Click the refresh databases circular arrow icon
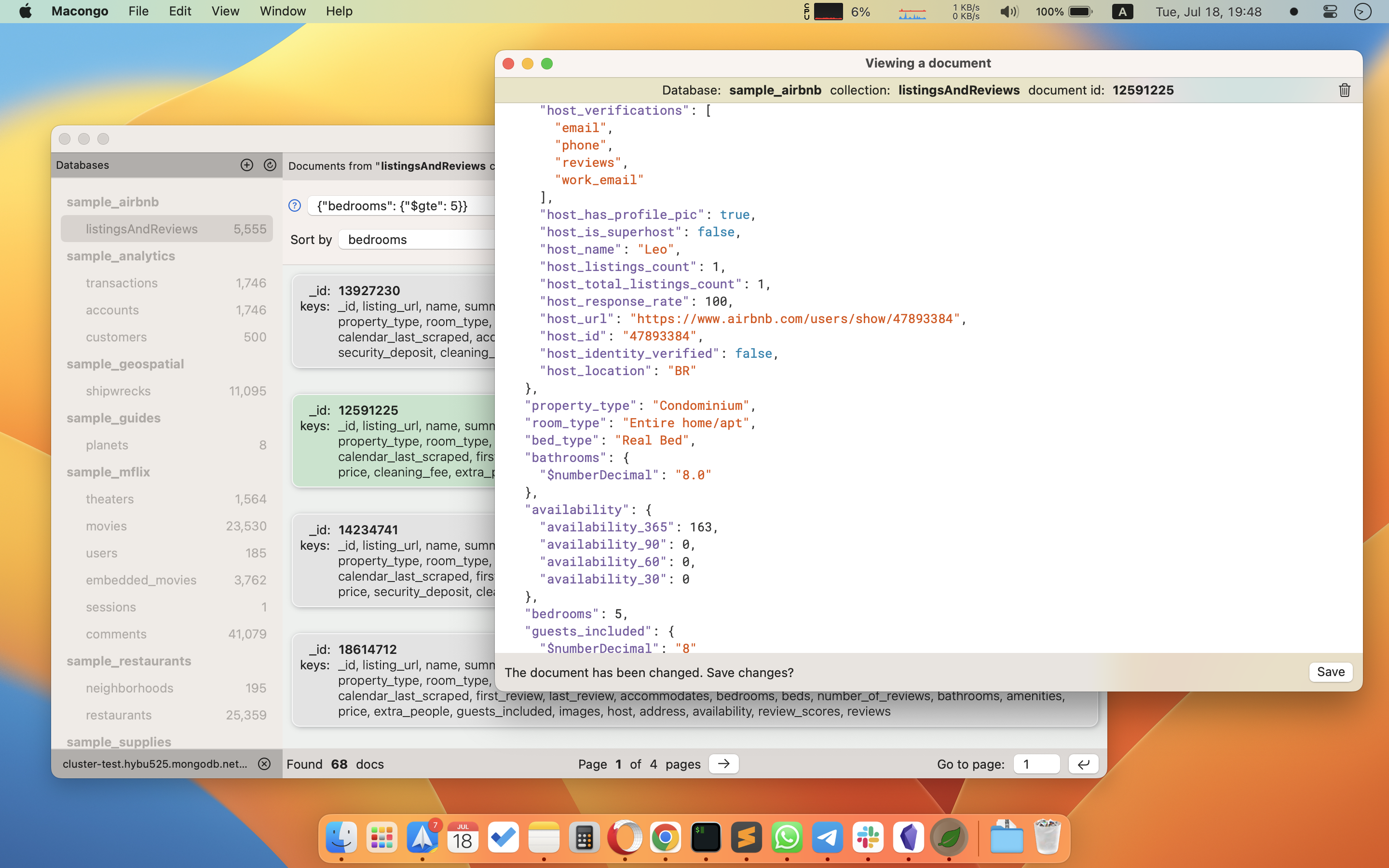Screen dimensions: 1389x868 (x=270, y=165)
